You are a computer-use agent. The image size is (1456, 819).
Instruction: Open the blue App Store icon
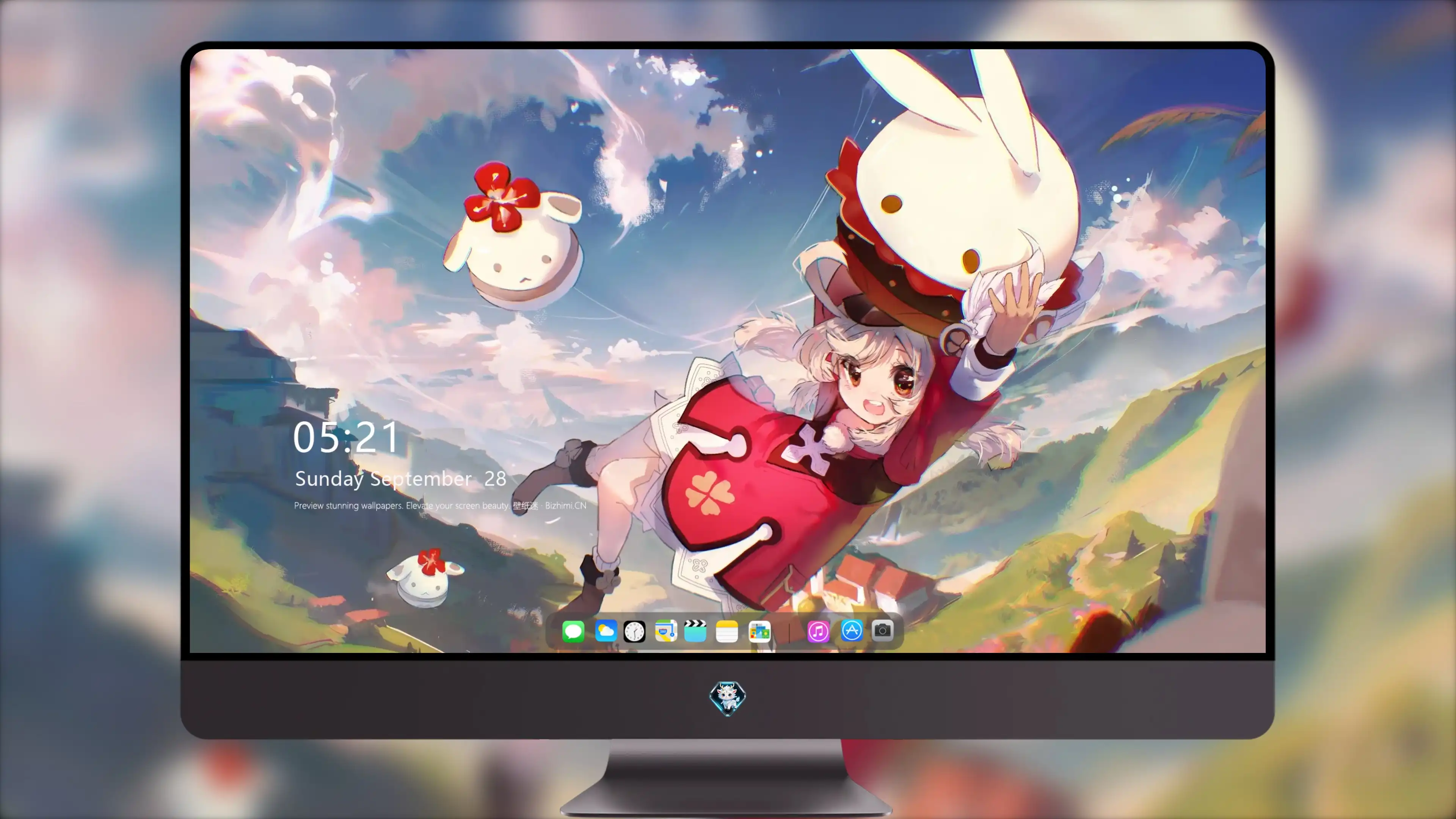(x=851, y=631)
